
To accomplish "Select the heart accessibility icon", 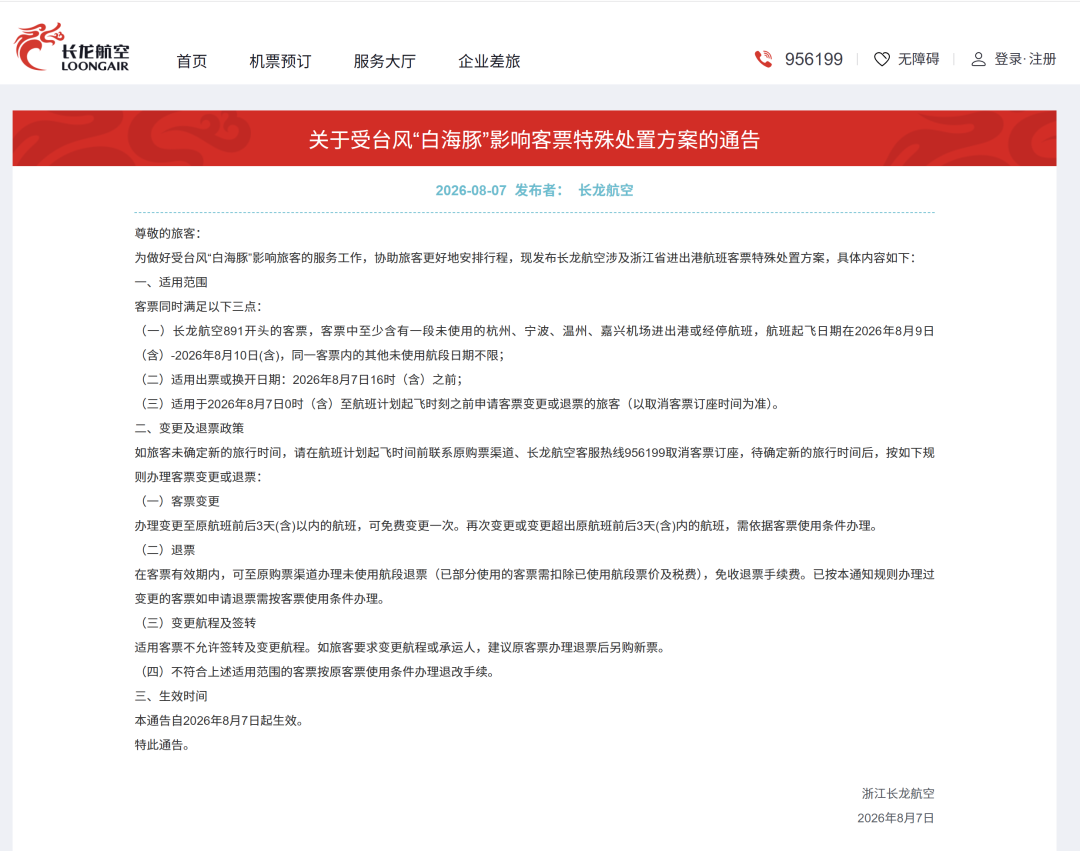I will click(882, 59).
